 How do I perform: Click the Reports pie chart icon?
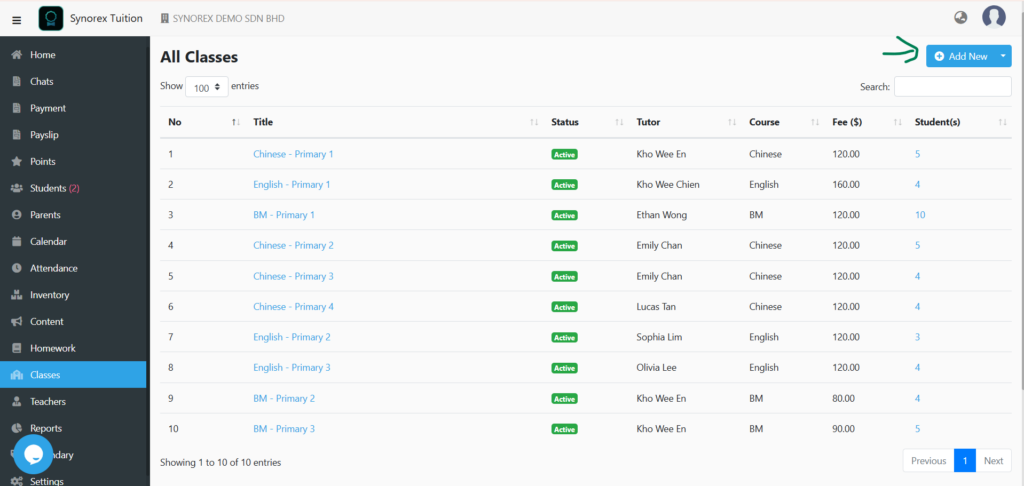click(x=18, y=429)
